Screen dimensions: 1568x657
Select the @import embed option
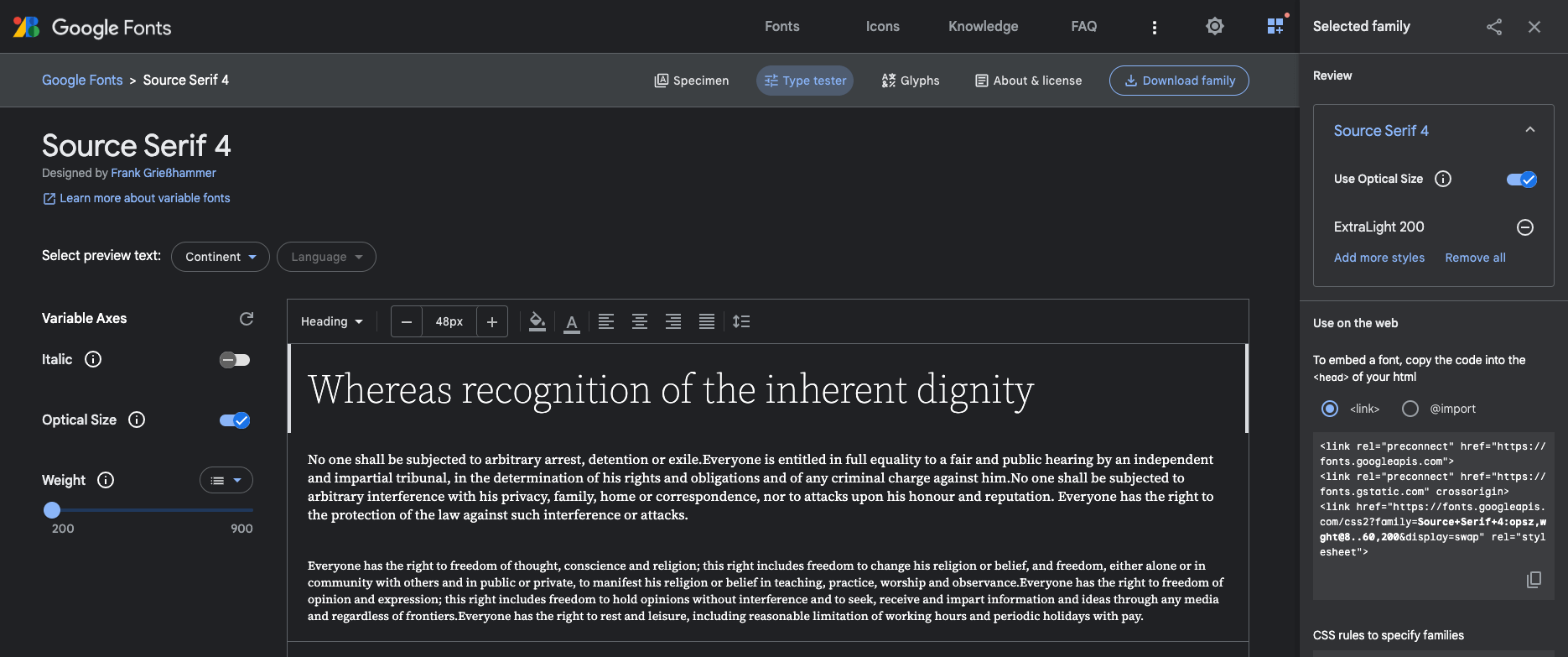tap(1410, 409)
